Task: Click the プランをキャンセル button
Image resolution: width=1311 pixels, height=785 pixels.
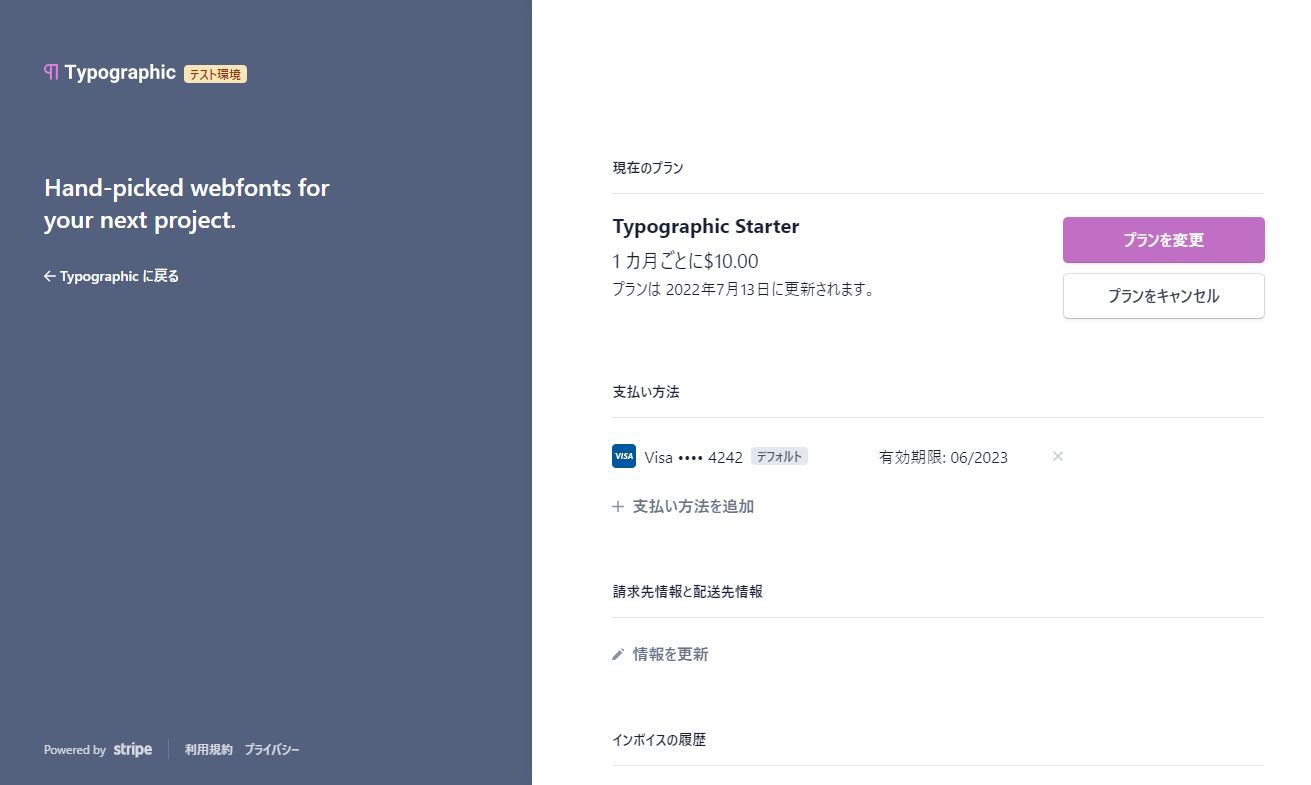Action: pyautogui.click(x=1164, y=296)
